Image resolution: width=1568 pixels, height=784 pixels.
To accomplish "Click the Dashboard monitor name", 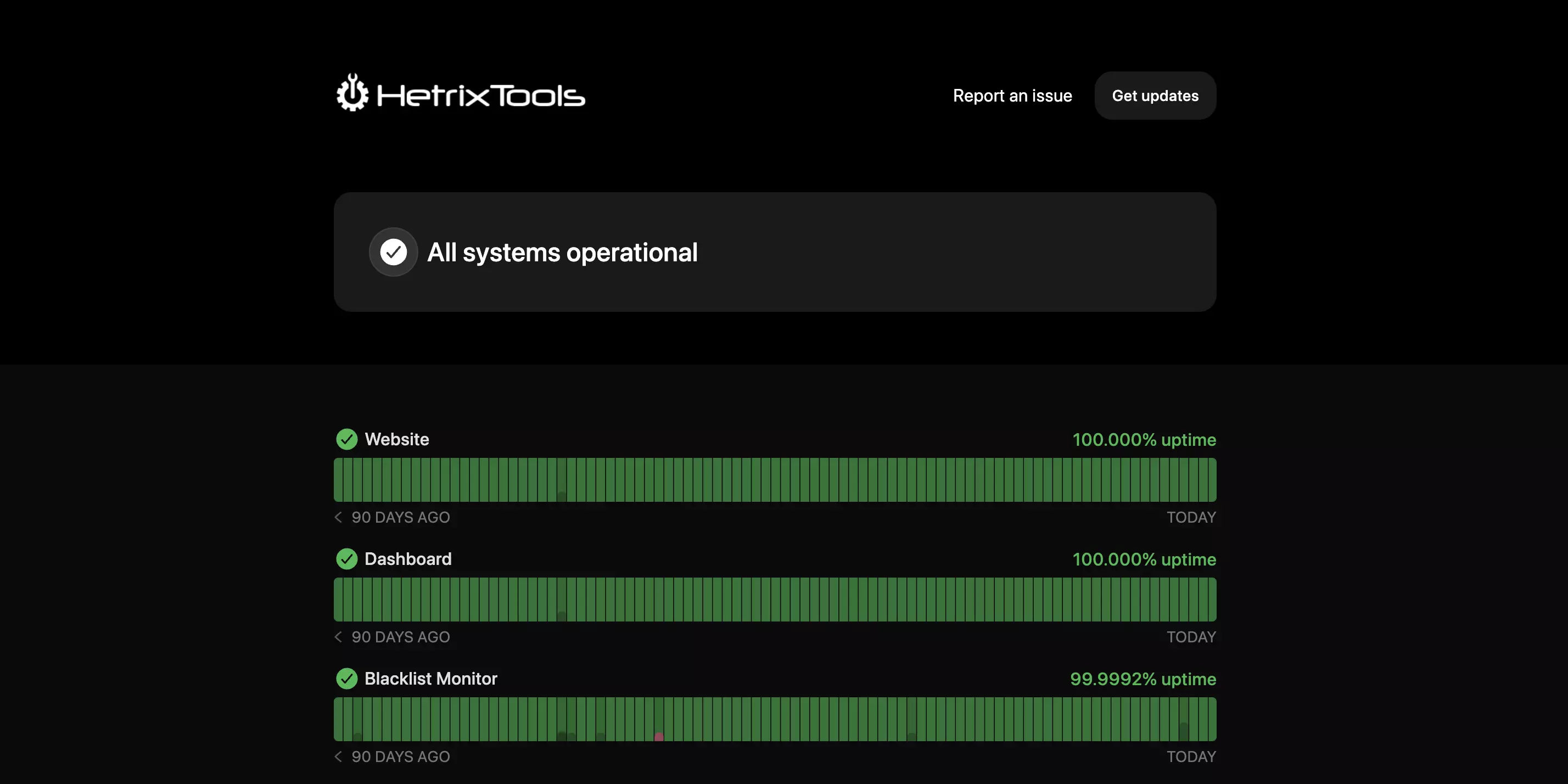I will (408, 559).
